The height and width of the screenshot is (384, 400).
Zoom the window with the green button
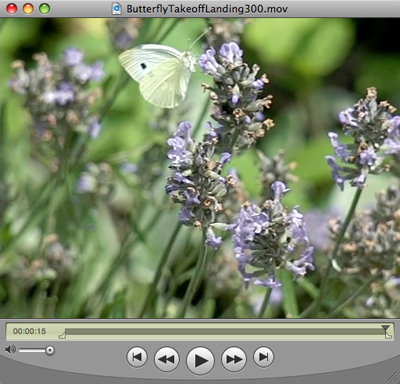coord(44,9)
